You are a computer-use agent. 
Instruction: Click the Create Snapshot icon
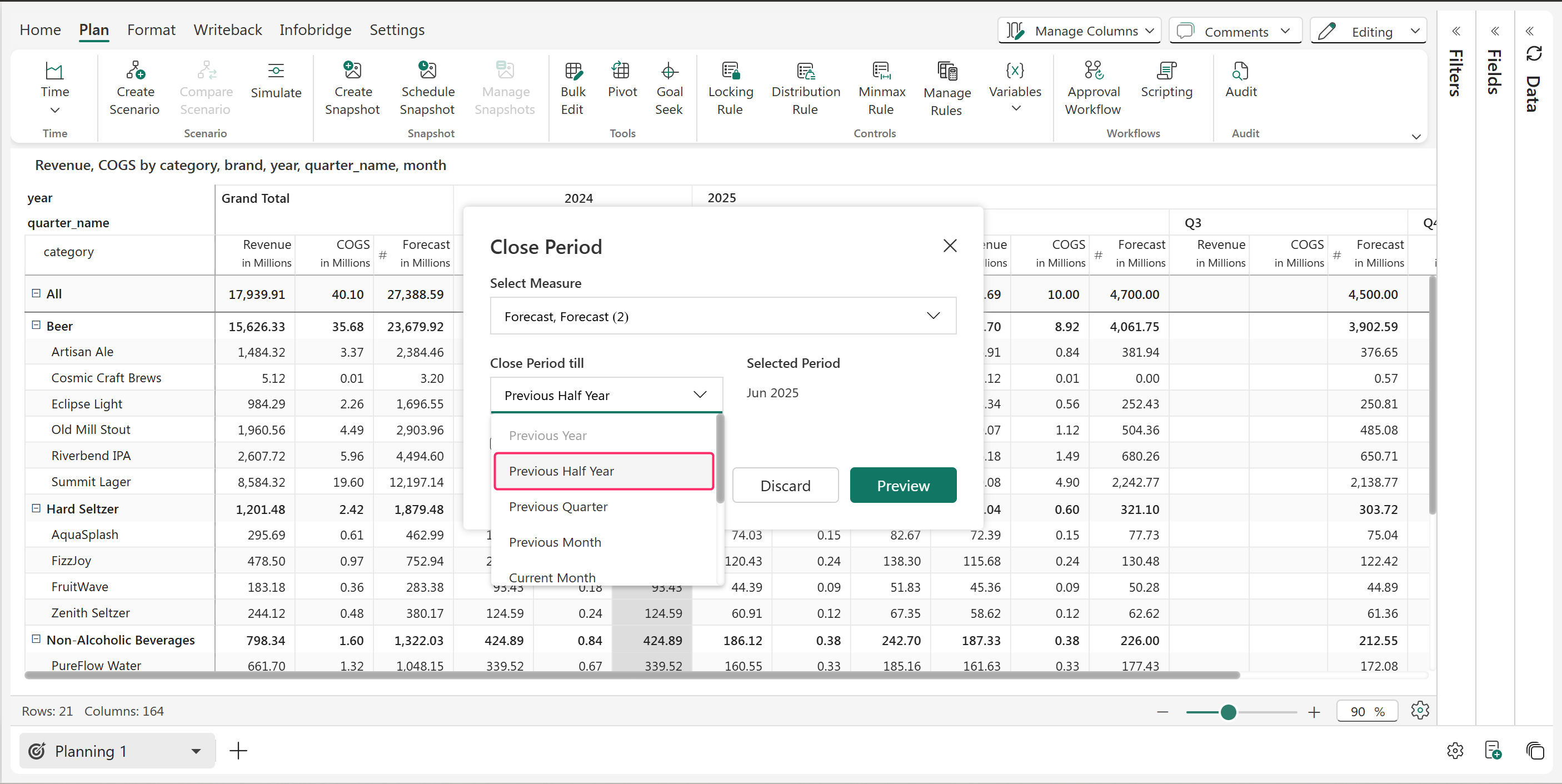[x=352, y=71]
